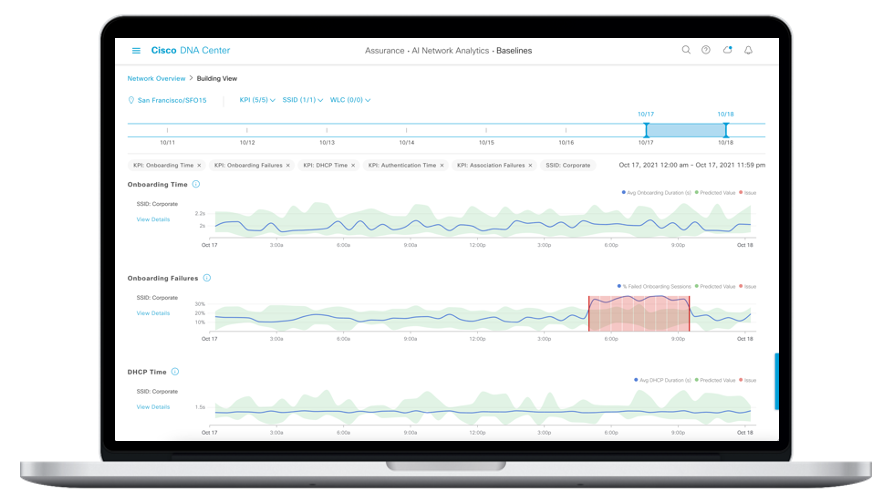Screen dimensions: 885x496
Task: Open the hamburger navigation menu
Action: click(x=136, y=51)
